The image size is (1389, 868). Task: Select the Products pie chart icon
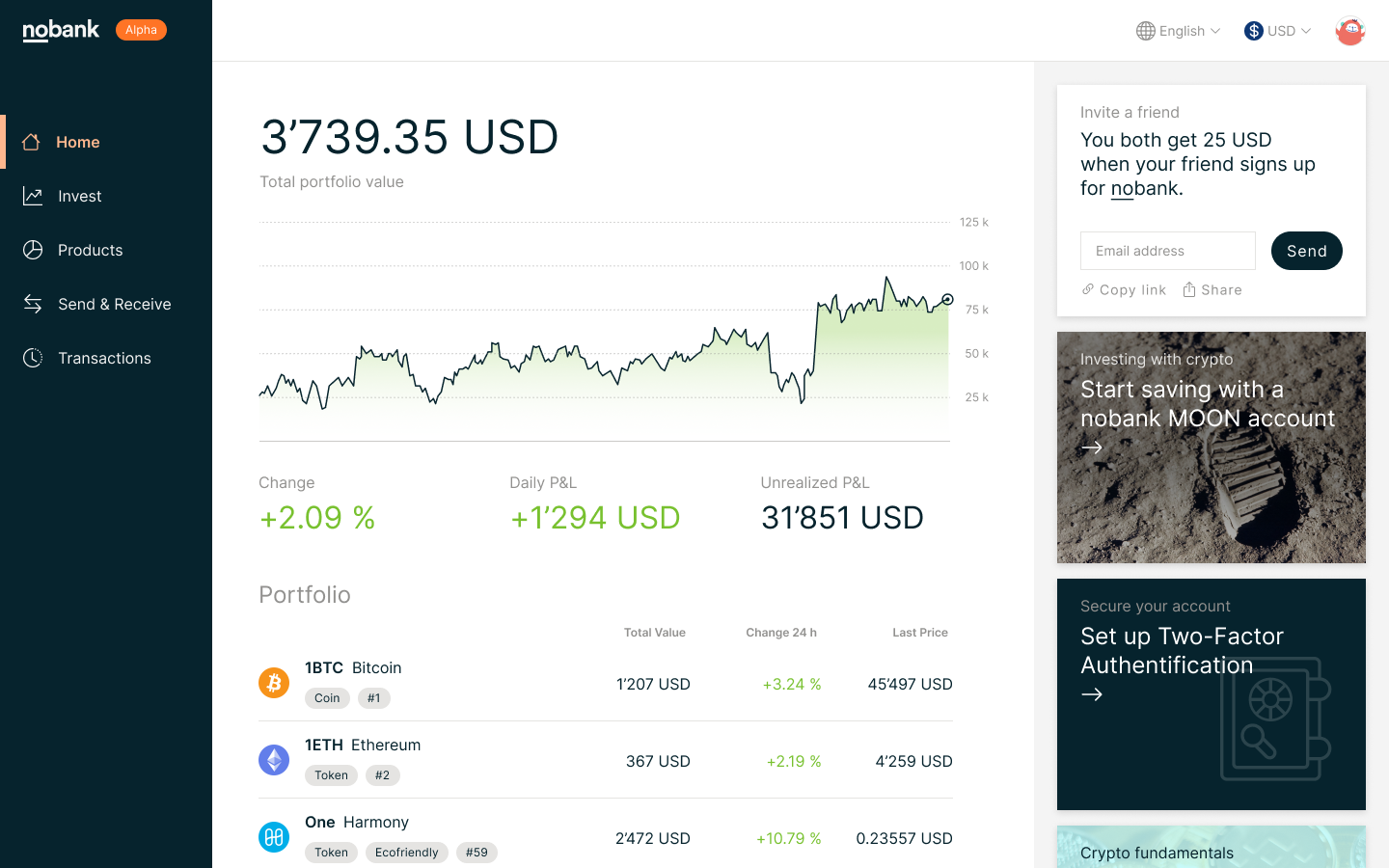[33, 250]
